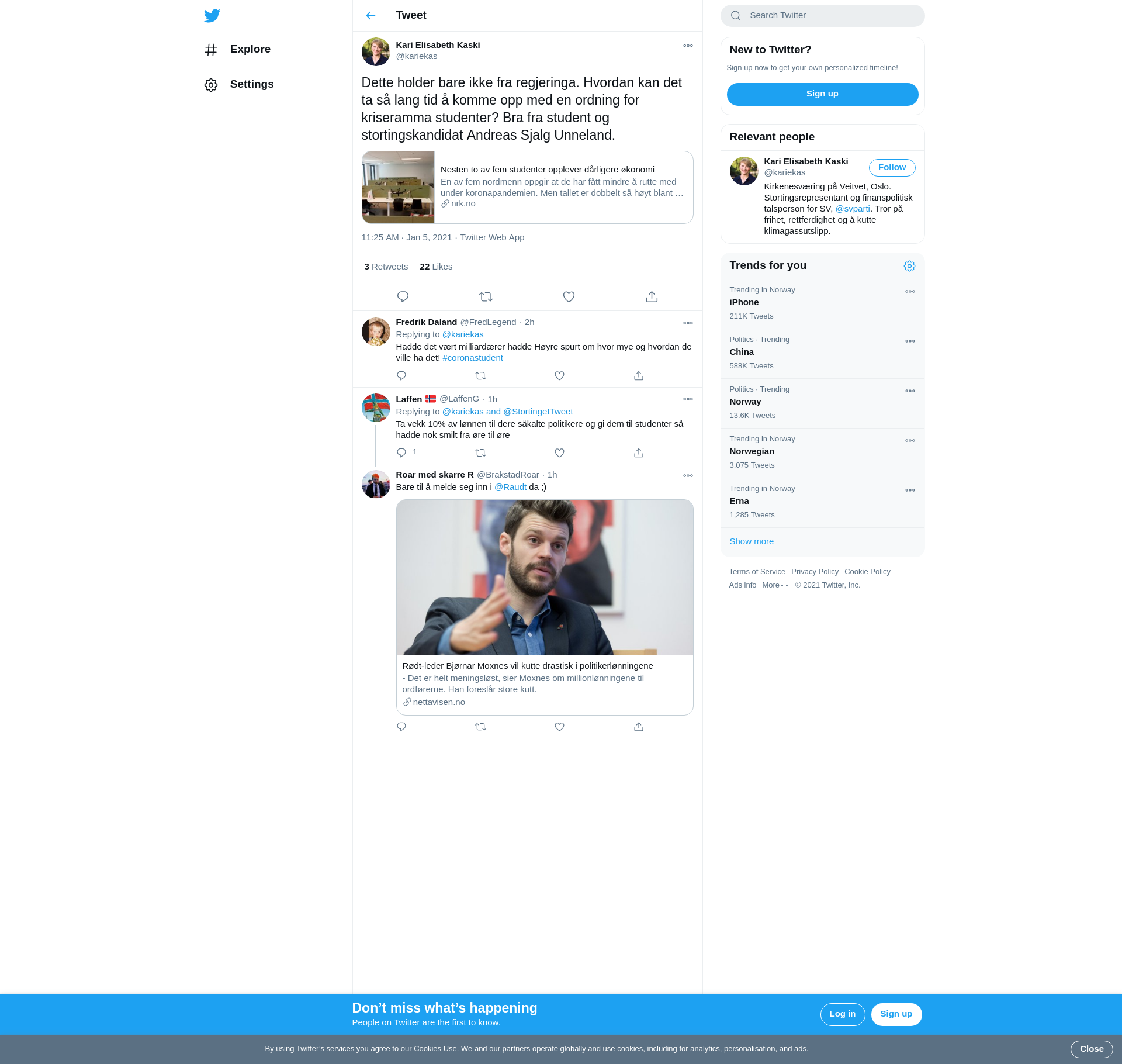Click Show more under trends
The image size is (1122, 1064).
752,541
